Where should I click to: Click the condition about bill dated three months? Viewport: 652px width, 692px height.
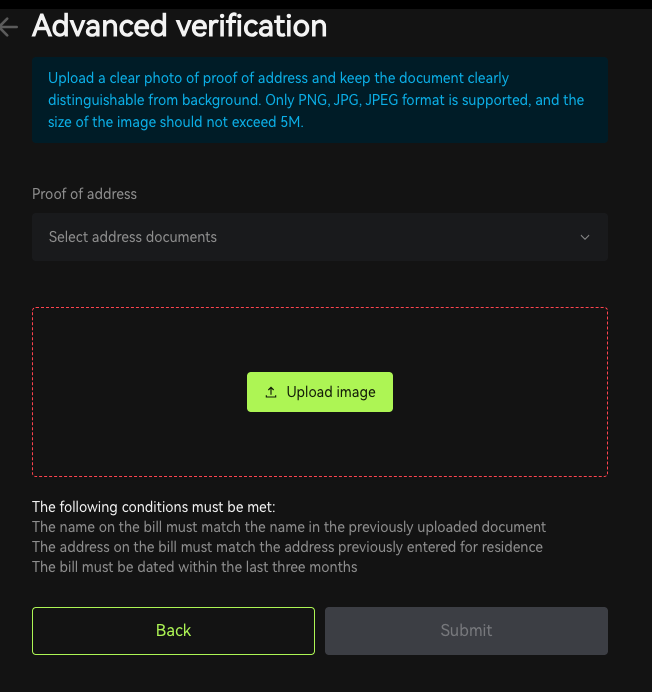(195, 567)
